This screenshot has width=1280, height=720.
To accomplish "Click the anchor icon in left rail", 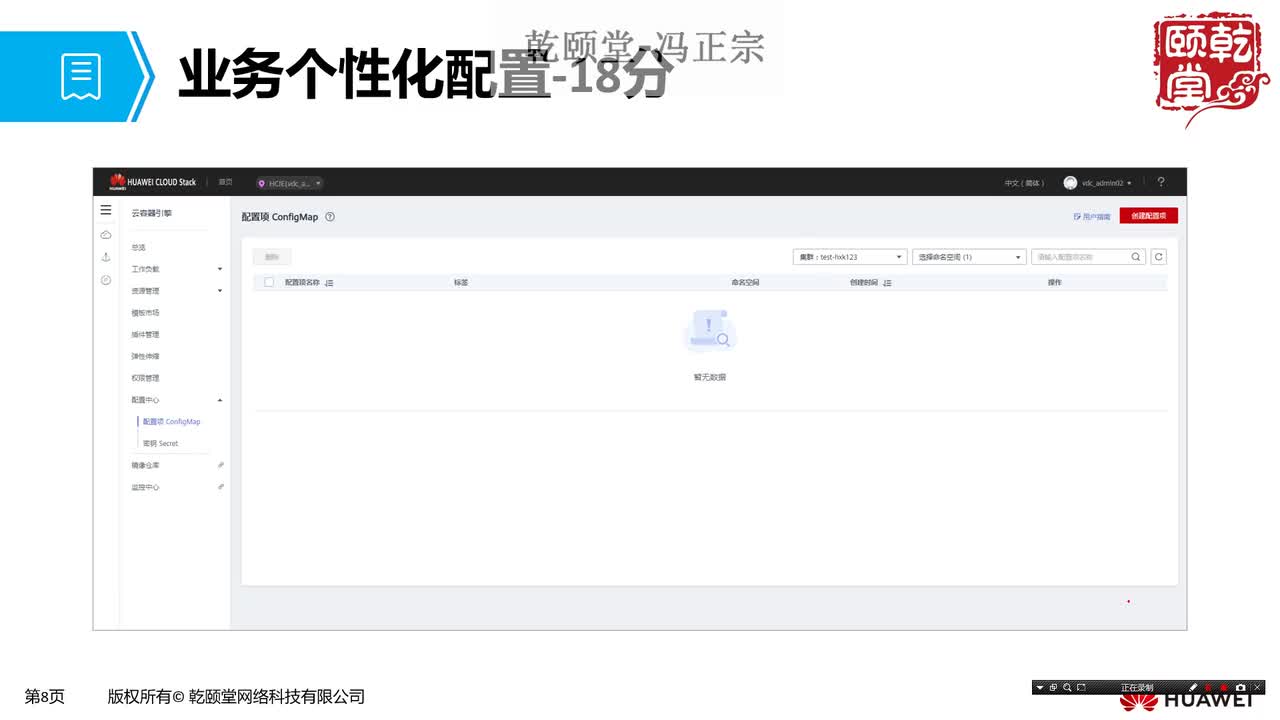I will tap(106, 258).
